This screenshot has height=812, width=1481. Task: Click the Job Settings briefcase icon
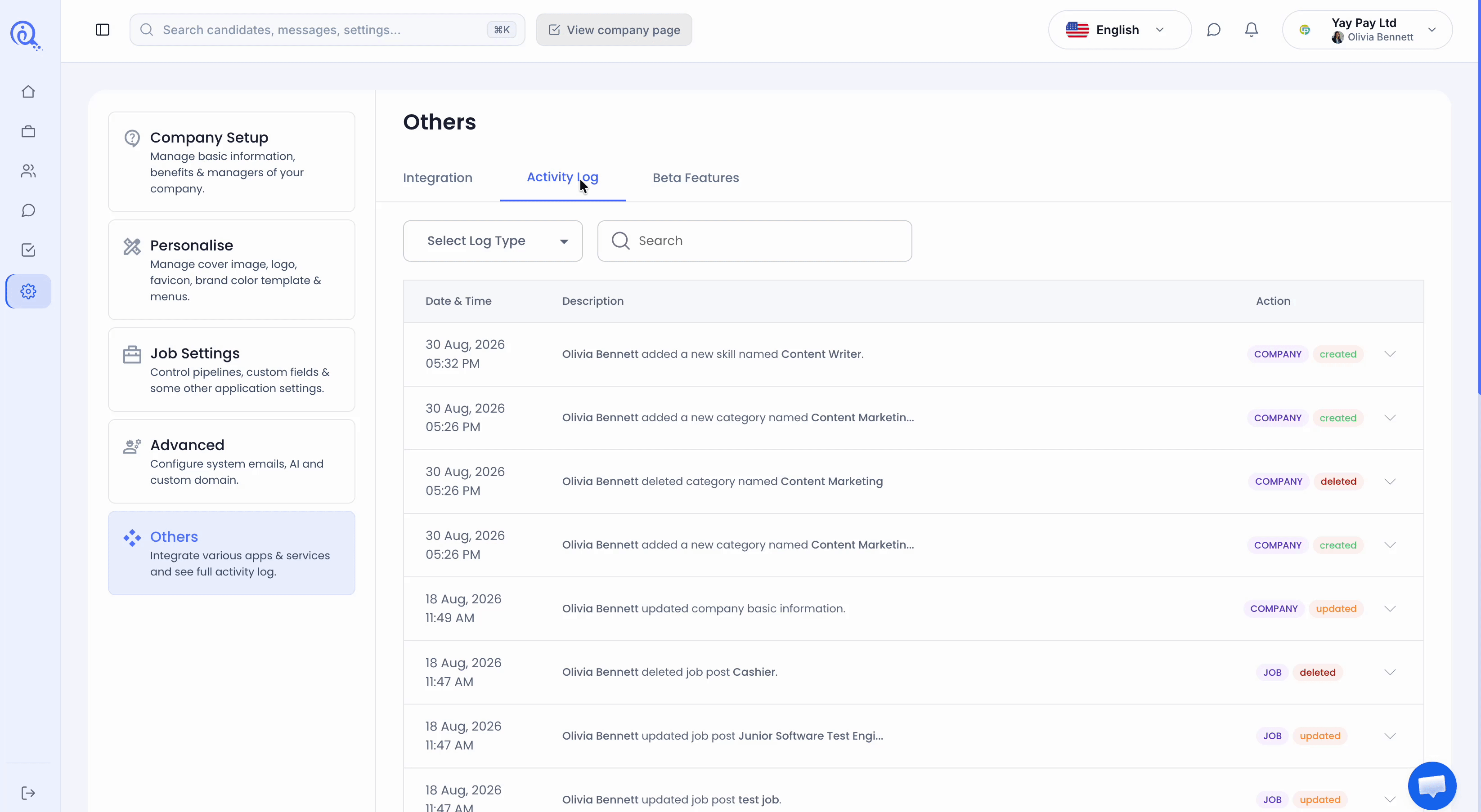pyautogui.click(x=132, y=355)
